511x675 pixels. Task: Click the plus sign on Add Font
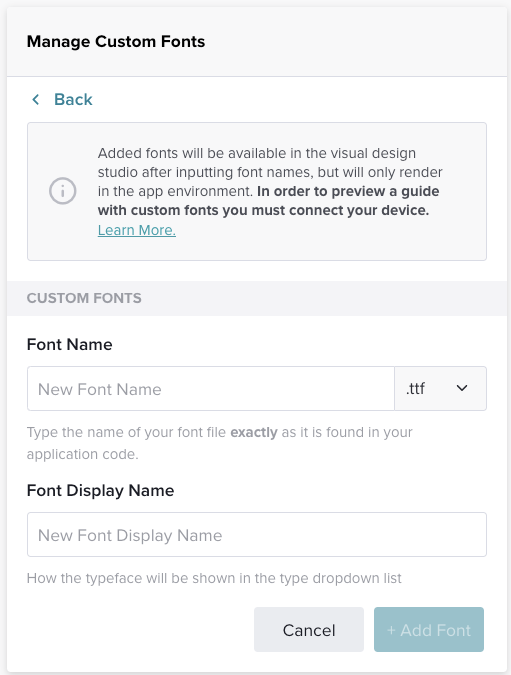391,630
